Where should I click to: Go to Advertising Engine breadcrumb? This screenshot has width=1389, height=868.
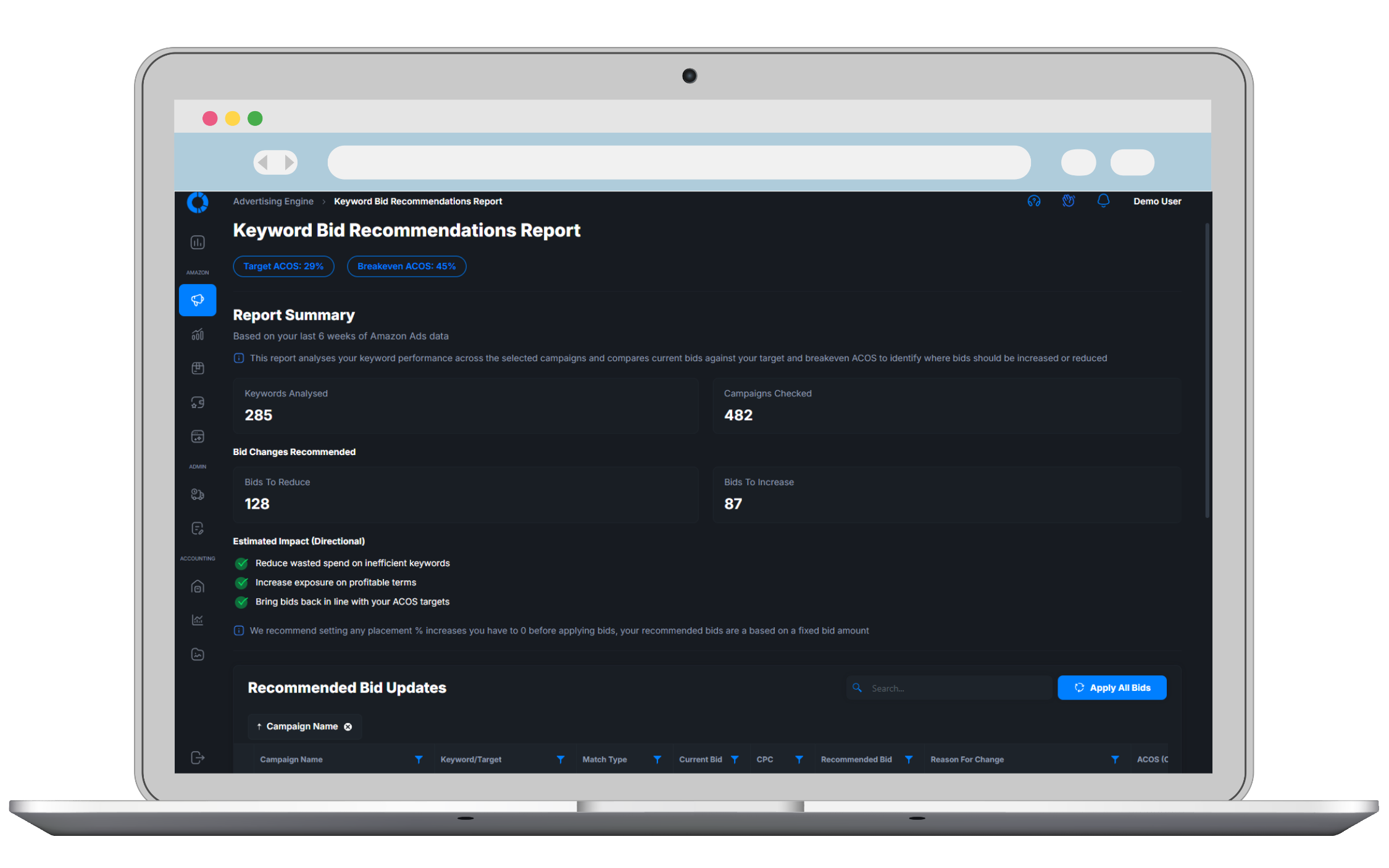(273, 201)
